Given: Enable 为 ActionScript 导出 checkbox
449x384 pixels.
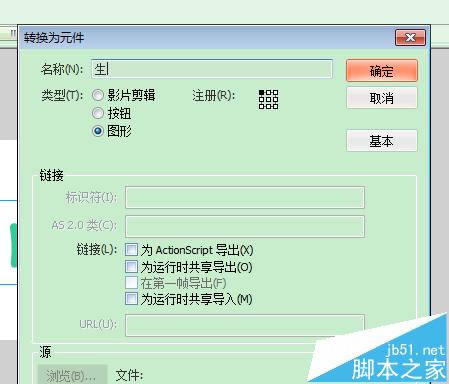Looking at the screenshot, I should coord(131,249).
